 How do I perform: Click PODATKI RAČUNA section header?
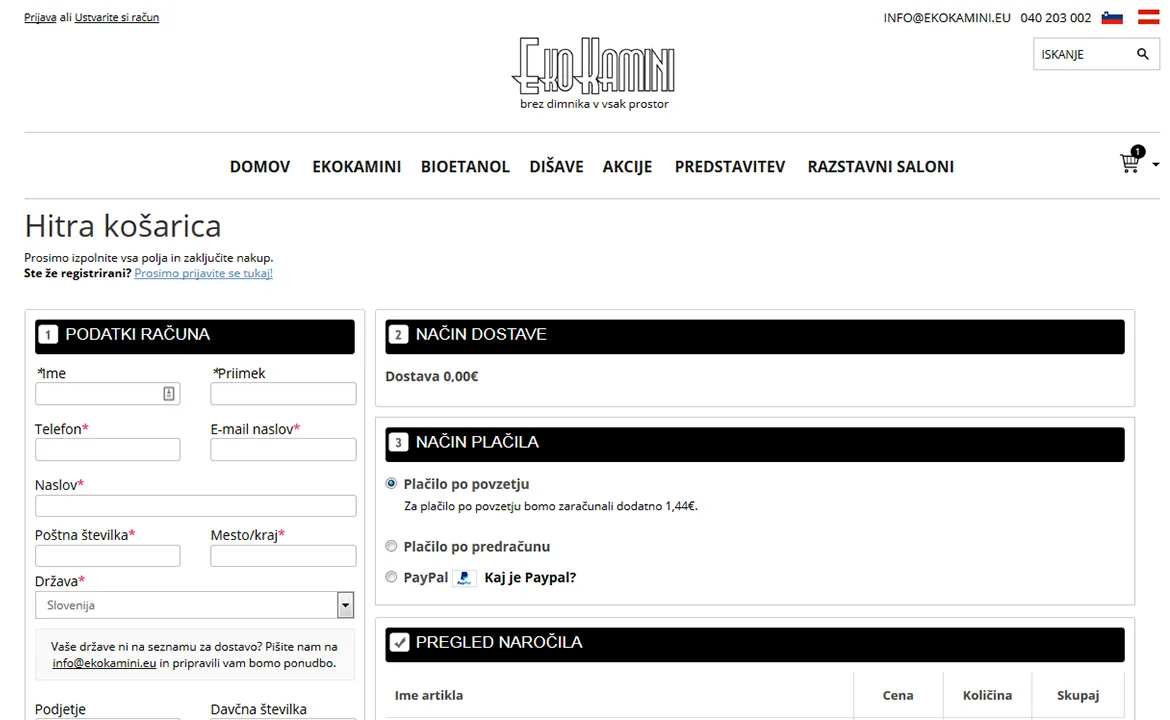195,336
